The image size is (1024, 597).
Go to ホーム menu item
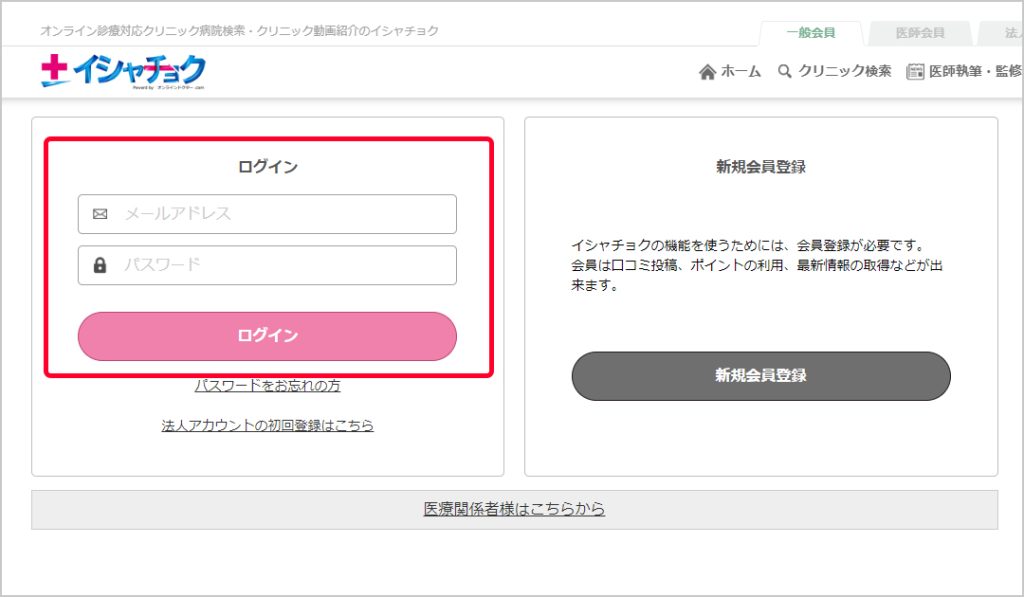coord(740,72)
